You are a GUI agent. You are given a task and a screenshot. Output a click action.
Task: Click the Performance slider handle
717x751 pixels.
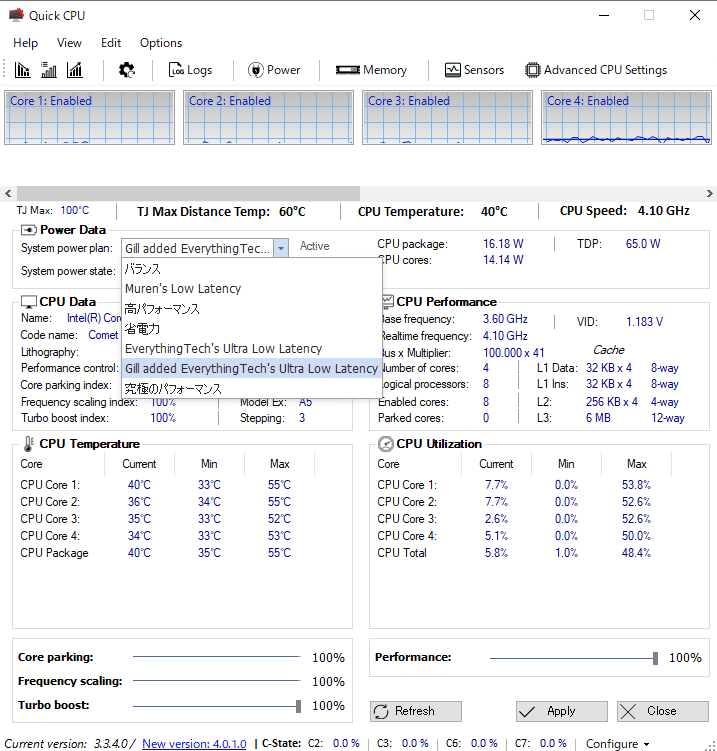point(655,659)
